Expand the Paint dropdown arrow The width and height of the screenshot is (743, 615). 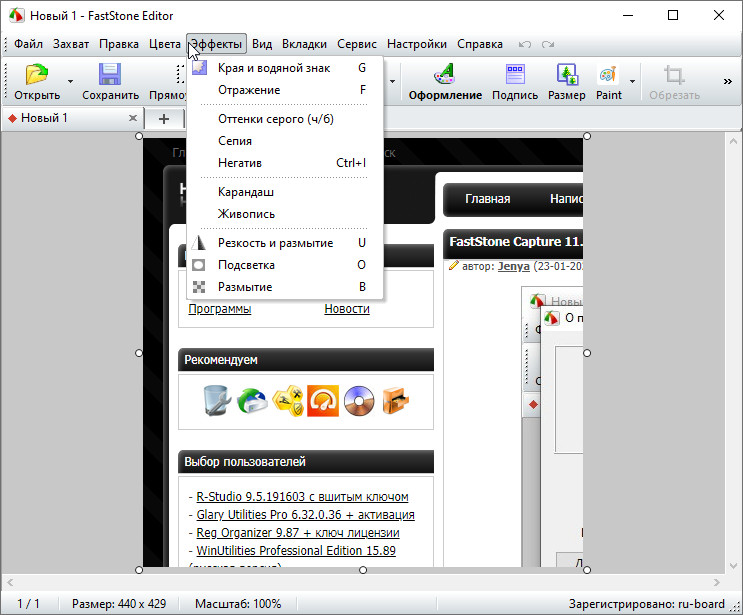632,82
